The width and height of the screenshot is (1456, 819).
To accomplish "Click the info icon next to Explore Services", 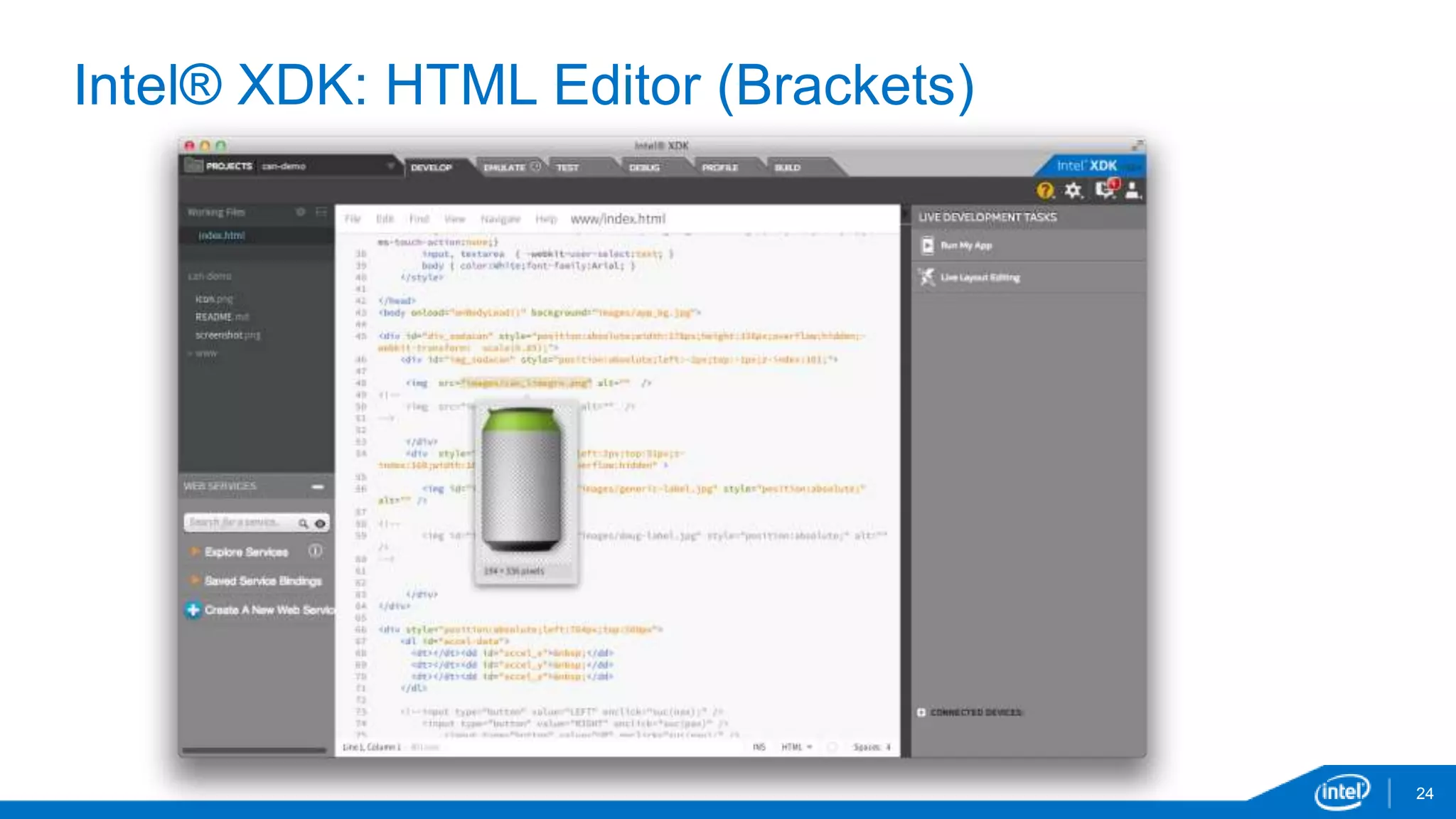I will tap(315, 551).
